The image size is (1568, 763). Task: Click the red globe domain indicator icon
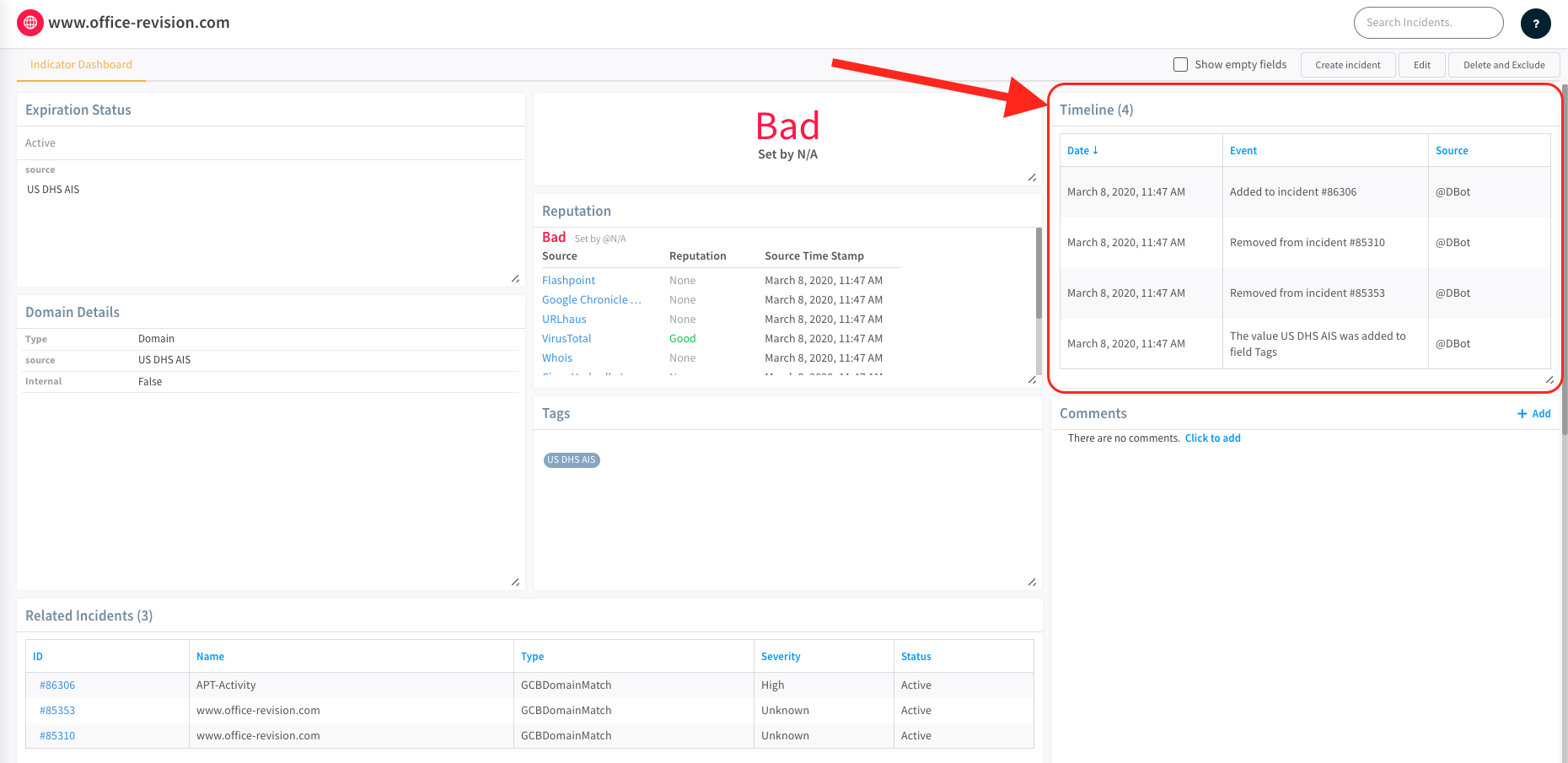click(30, 23)
